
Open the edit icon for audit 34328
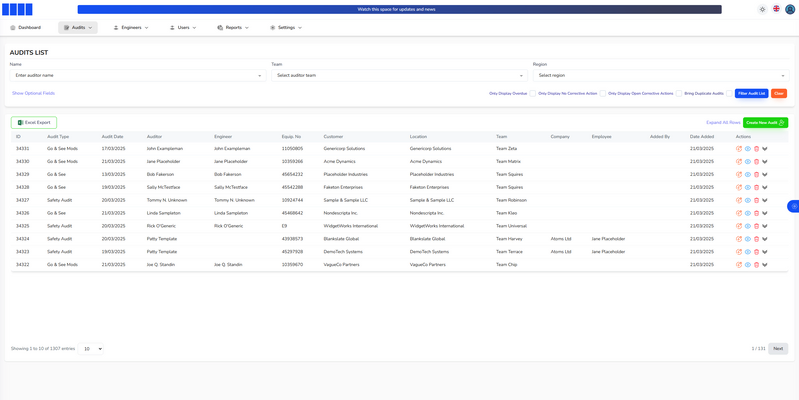point(739,187)
